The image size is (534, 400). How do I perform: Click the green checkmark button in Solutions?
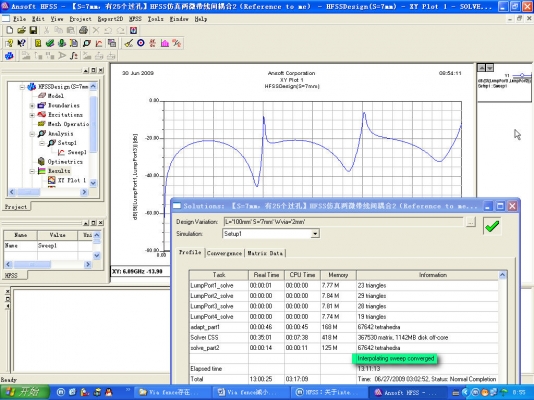point(492,226)
